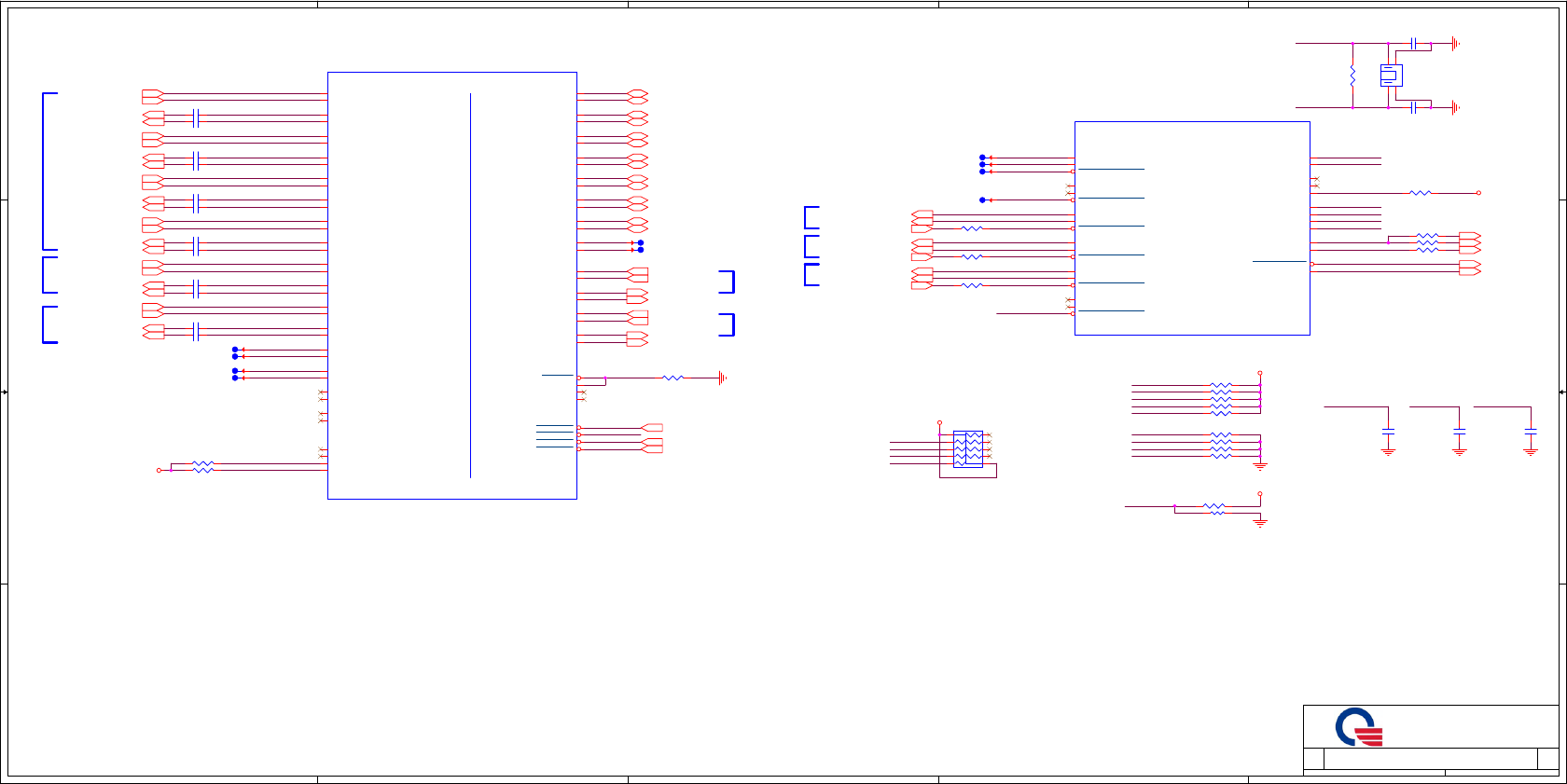Select the crystal oscillator symbol
1567x784 pixels.
[x=1391, y=76]
